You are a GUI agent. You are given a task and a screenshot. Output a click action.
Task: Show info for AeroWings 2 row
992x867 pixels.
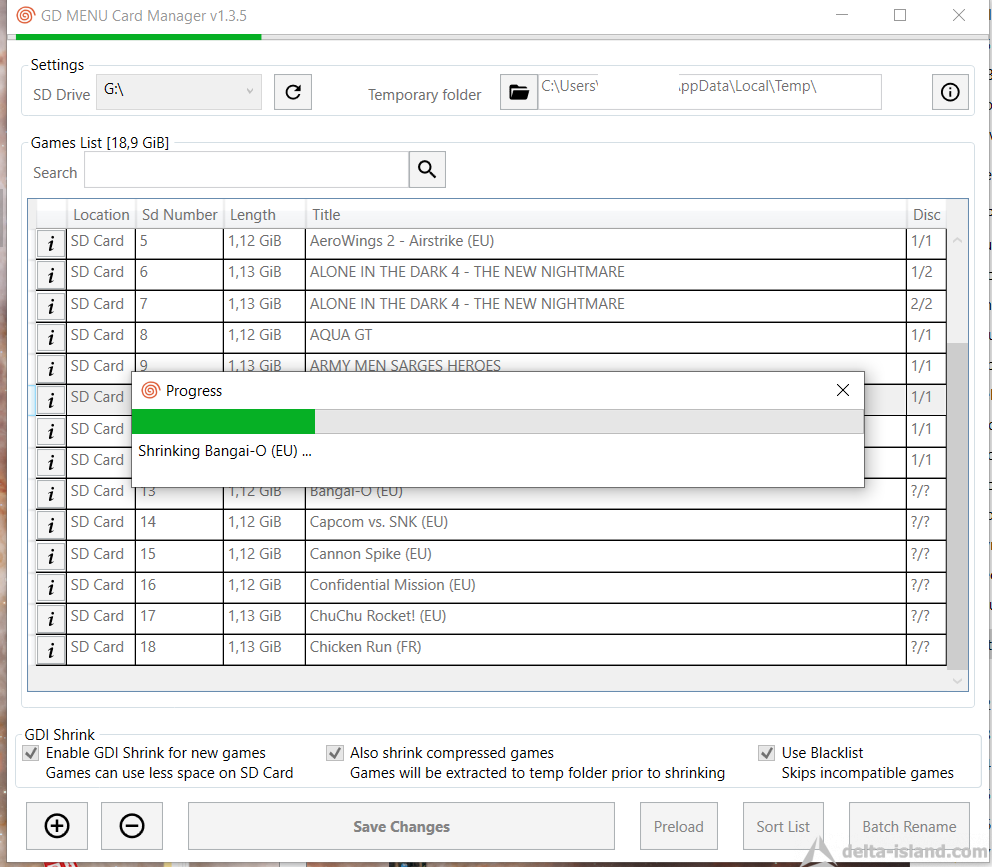click(51, 244)
